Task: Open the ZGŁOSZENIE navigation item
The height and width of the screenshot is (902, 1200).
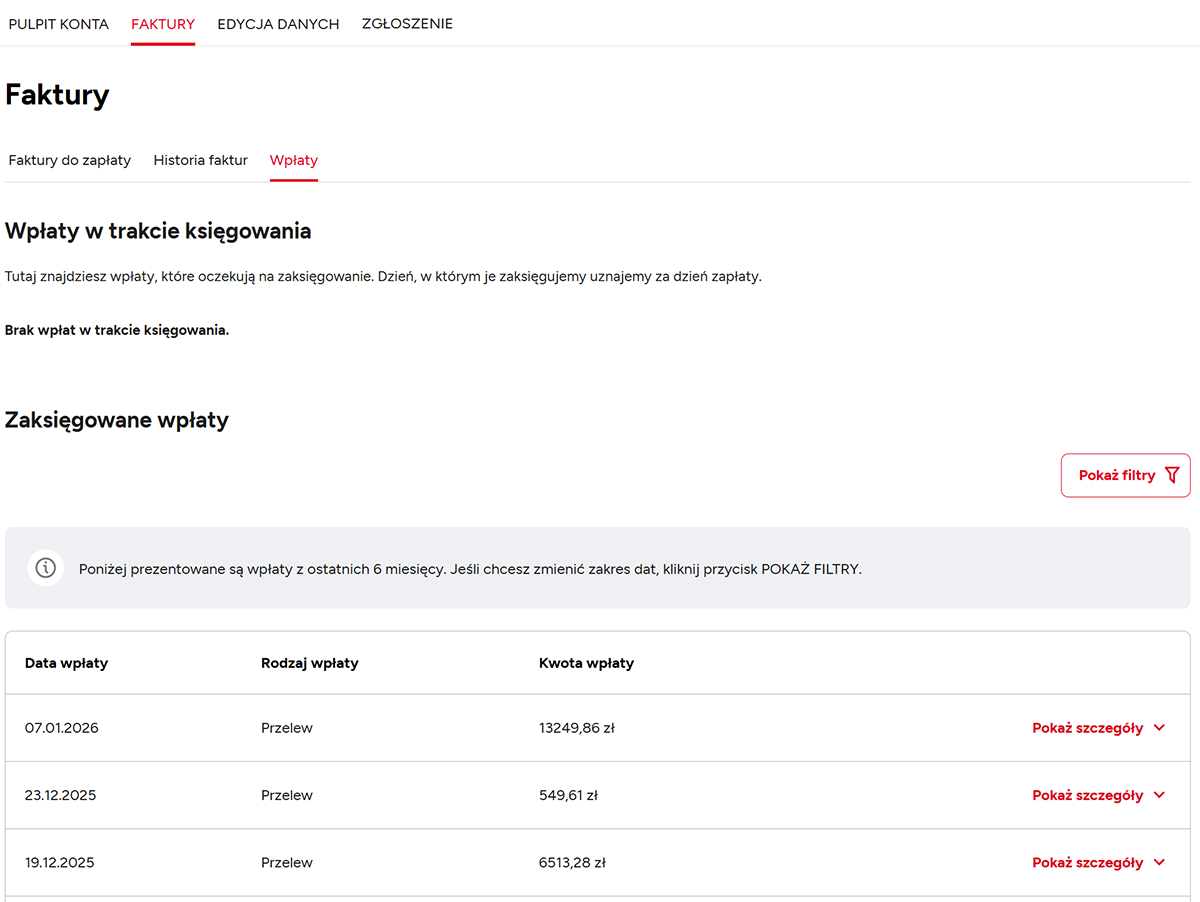Action: pyautogui.click(x=407, y=24)
